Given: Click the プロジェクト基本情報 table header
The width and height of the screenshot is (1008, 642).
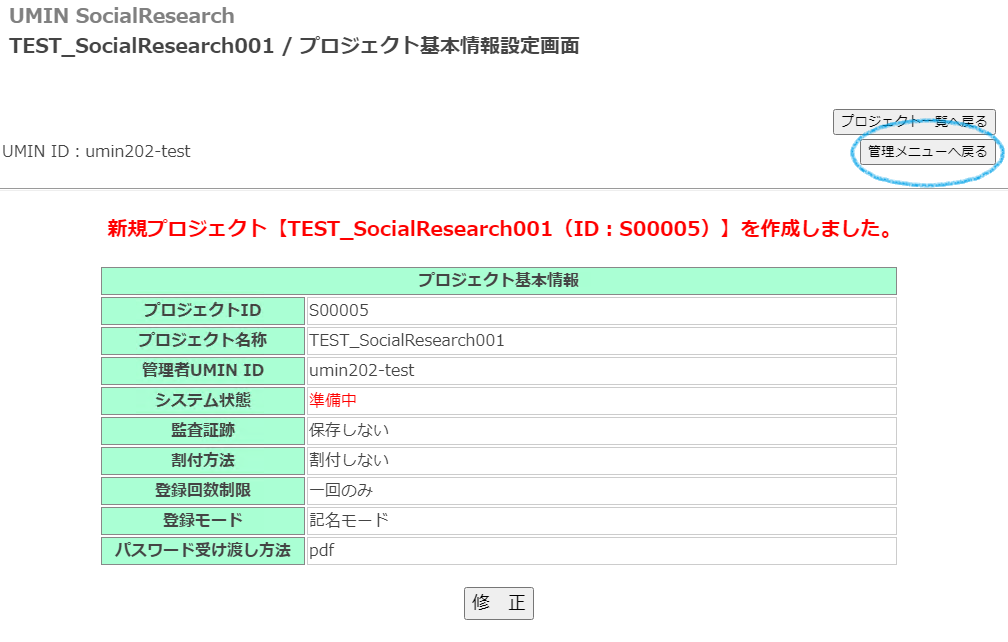Looking at the screenshot, I should [498, 281].
